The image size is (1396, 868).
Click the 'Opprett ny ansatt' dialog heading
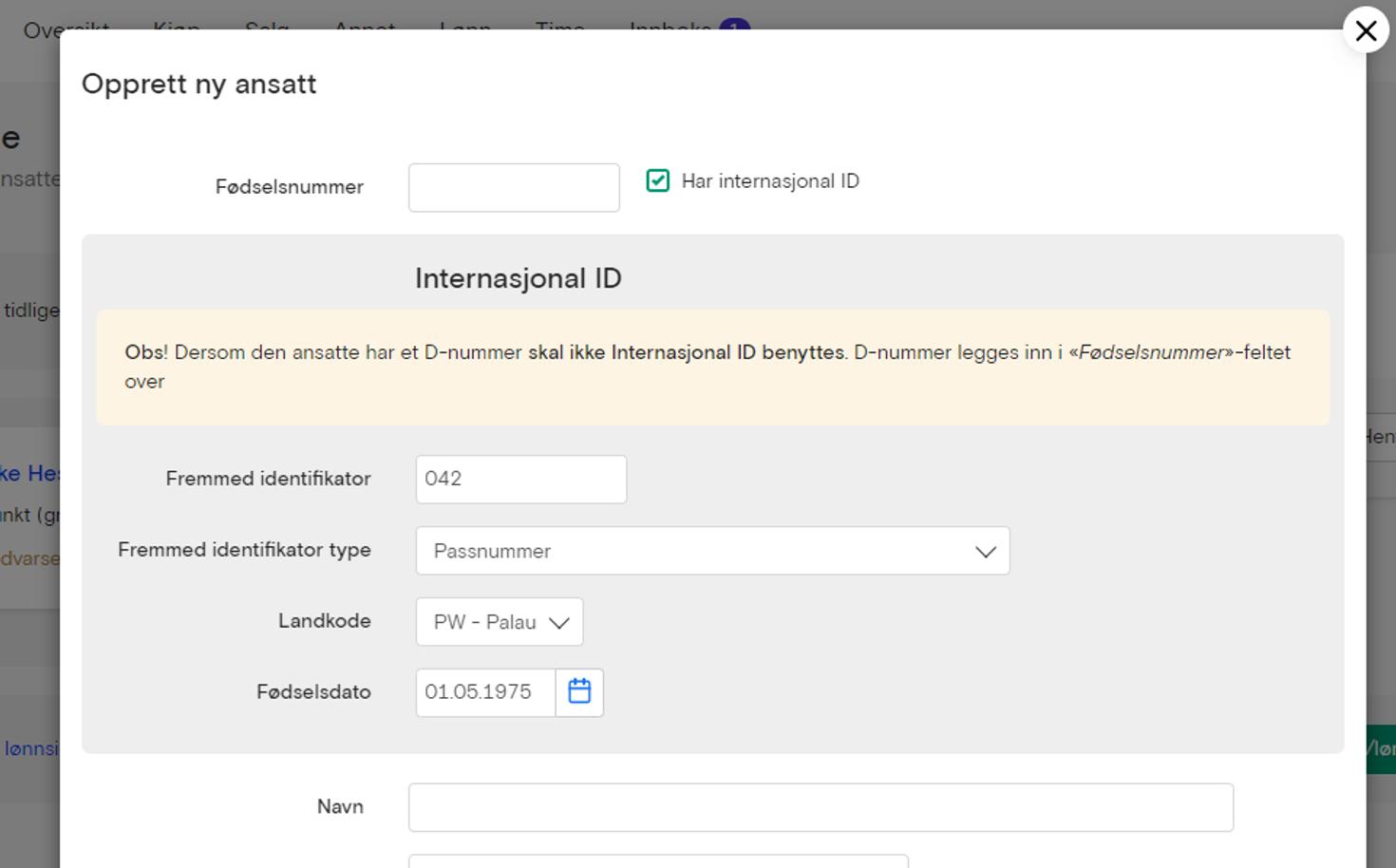click(x=199, y=84)
